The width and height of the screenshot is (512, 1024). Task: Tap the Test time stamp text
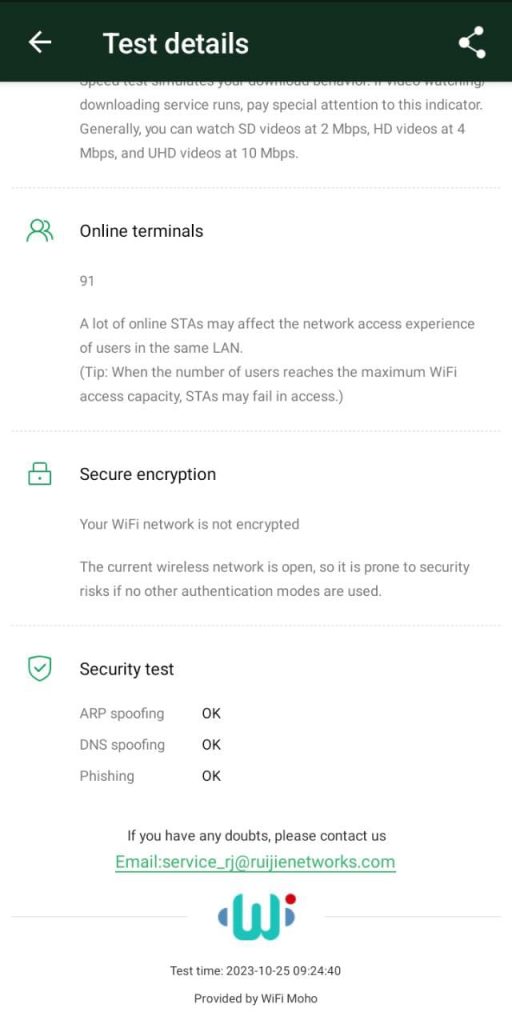point(255,971)
